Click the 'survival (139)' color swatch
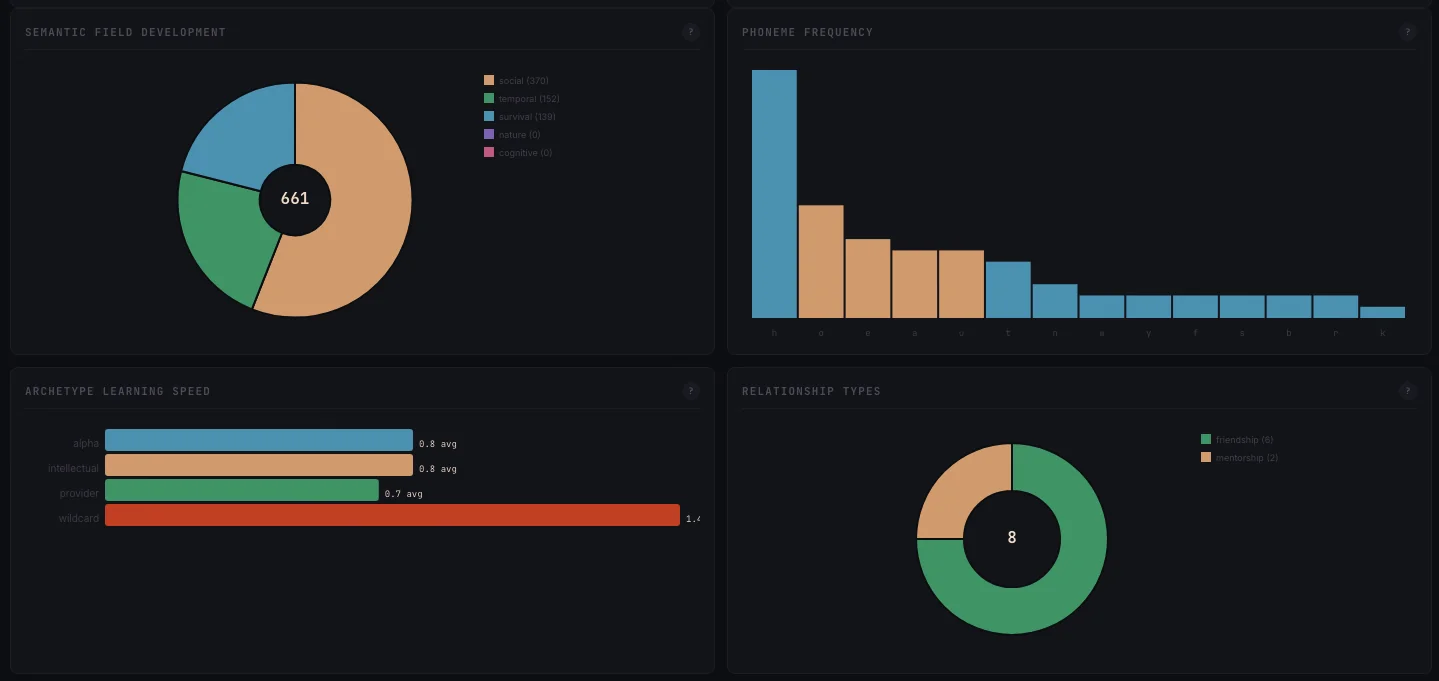The image size is (1439, 681). (488, 116)
